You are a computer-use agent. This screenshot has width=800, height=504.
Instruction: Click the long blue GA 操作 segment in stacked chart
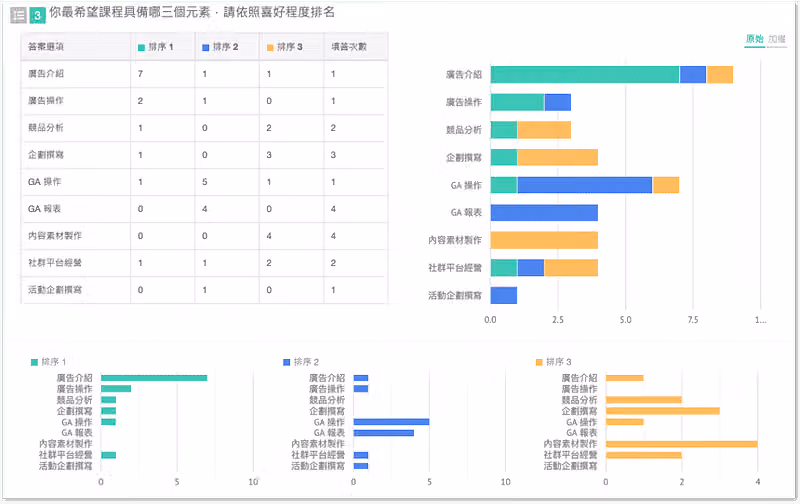point(585,185)
